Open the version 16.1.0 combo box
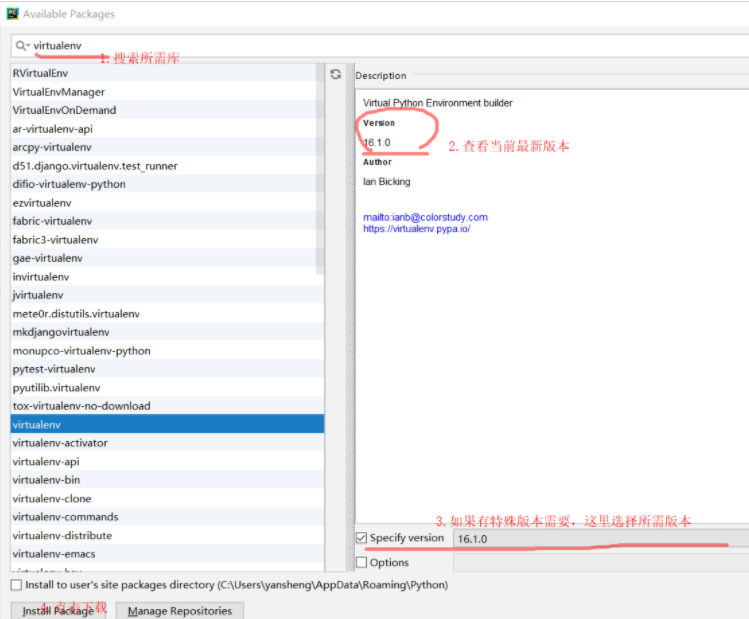 point(601,539)
